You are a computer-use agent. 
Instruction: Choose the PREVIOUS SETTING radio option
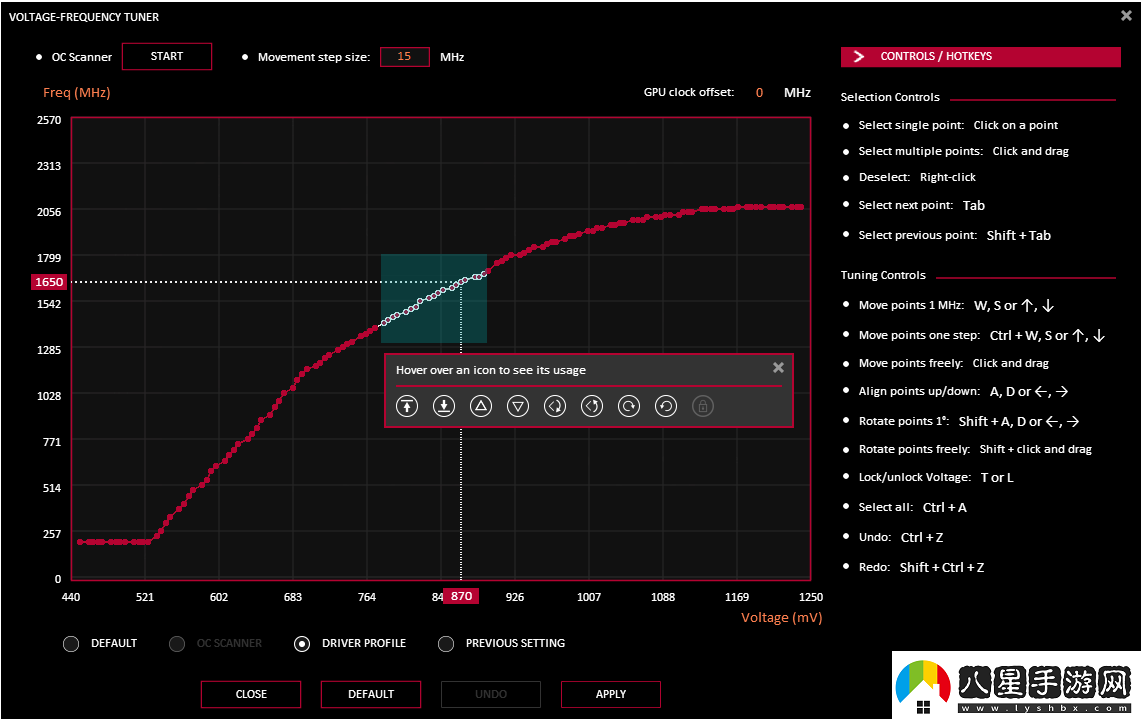[x=446, y=644]
